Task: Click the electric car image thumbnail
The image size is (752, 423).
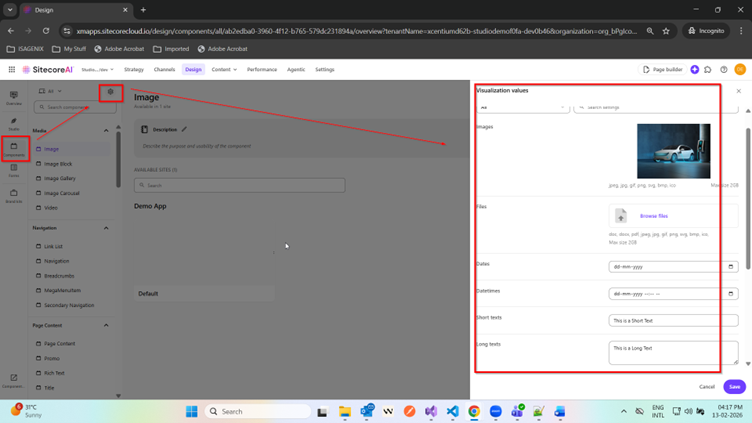Action: 673,151
